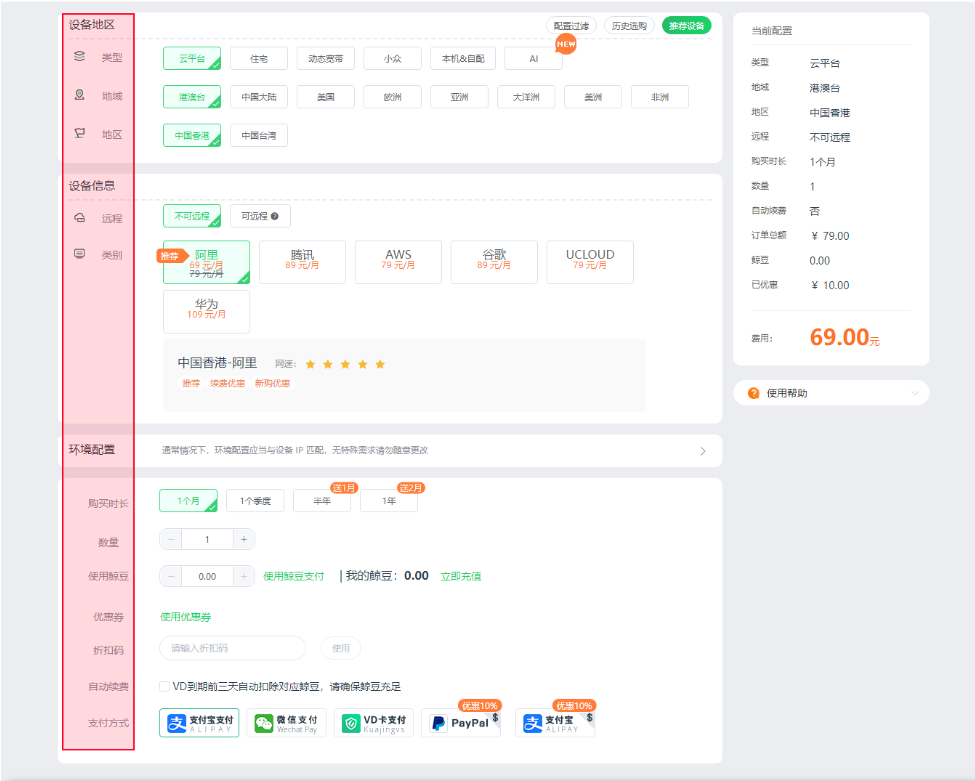Open the 历史选购 purchase history
Screen dimensions: 975x781
click(x=629, y=25)
